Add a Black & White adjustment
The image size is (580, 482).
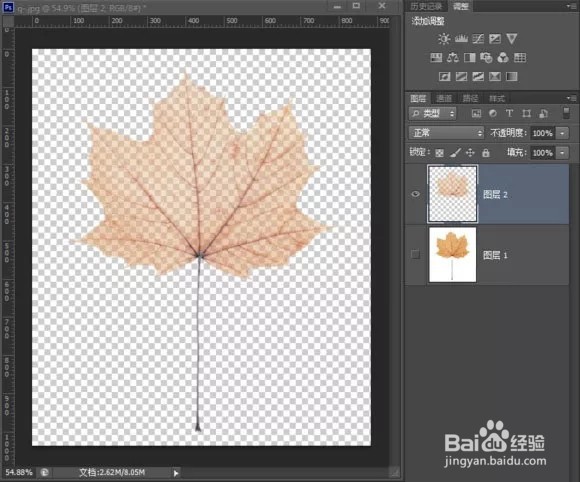coord(469,57)
